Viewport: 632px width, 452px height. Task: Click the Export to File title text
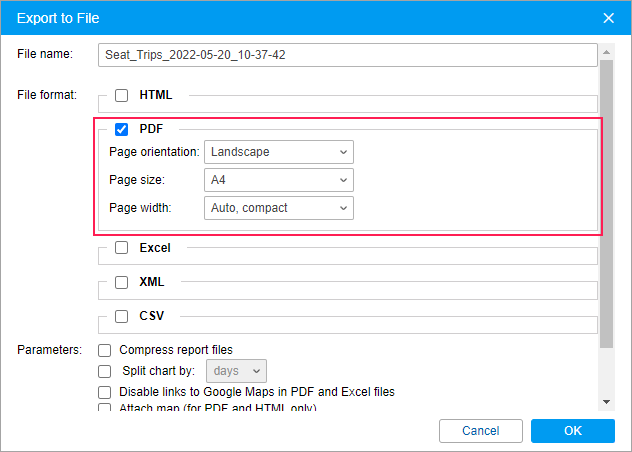[x=58, y=18]
